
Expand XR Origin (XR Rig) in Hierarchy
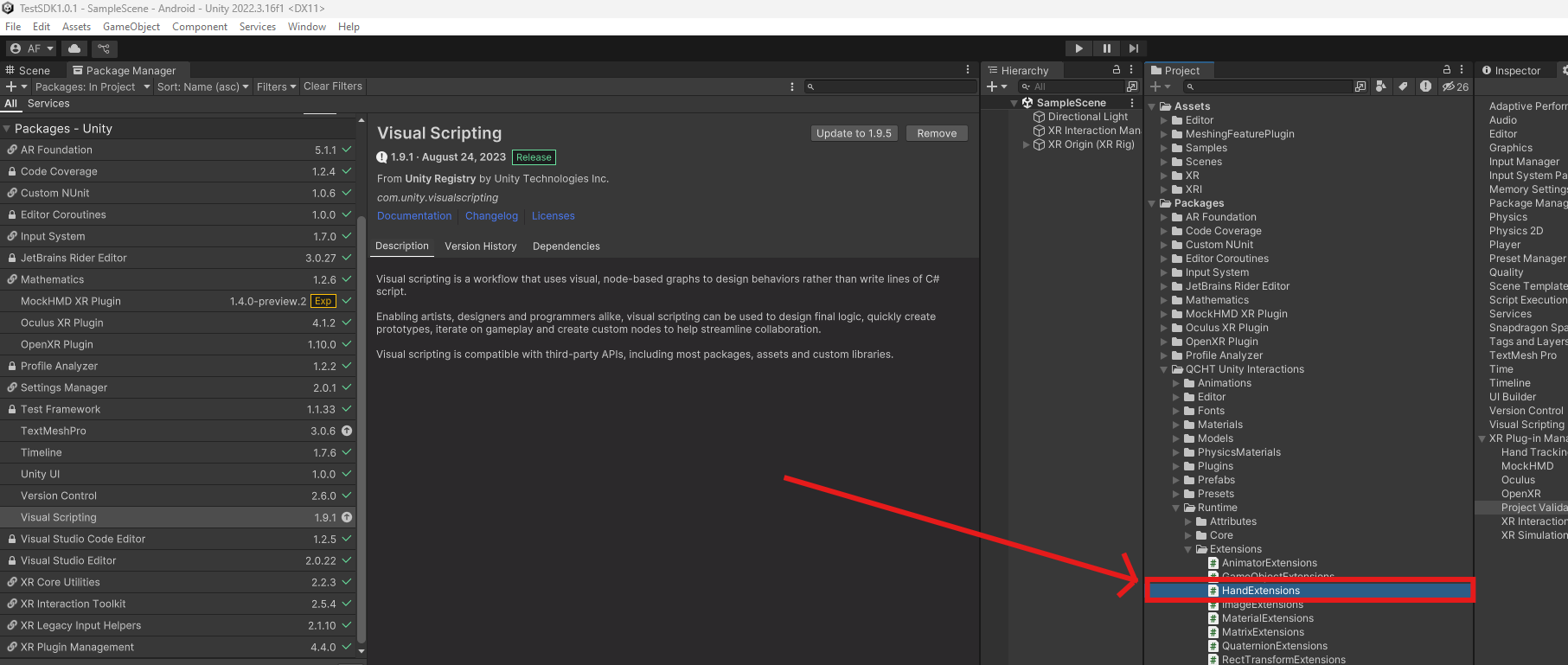pyautogui.click(x=1026, y=144)
